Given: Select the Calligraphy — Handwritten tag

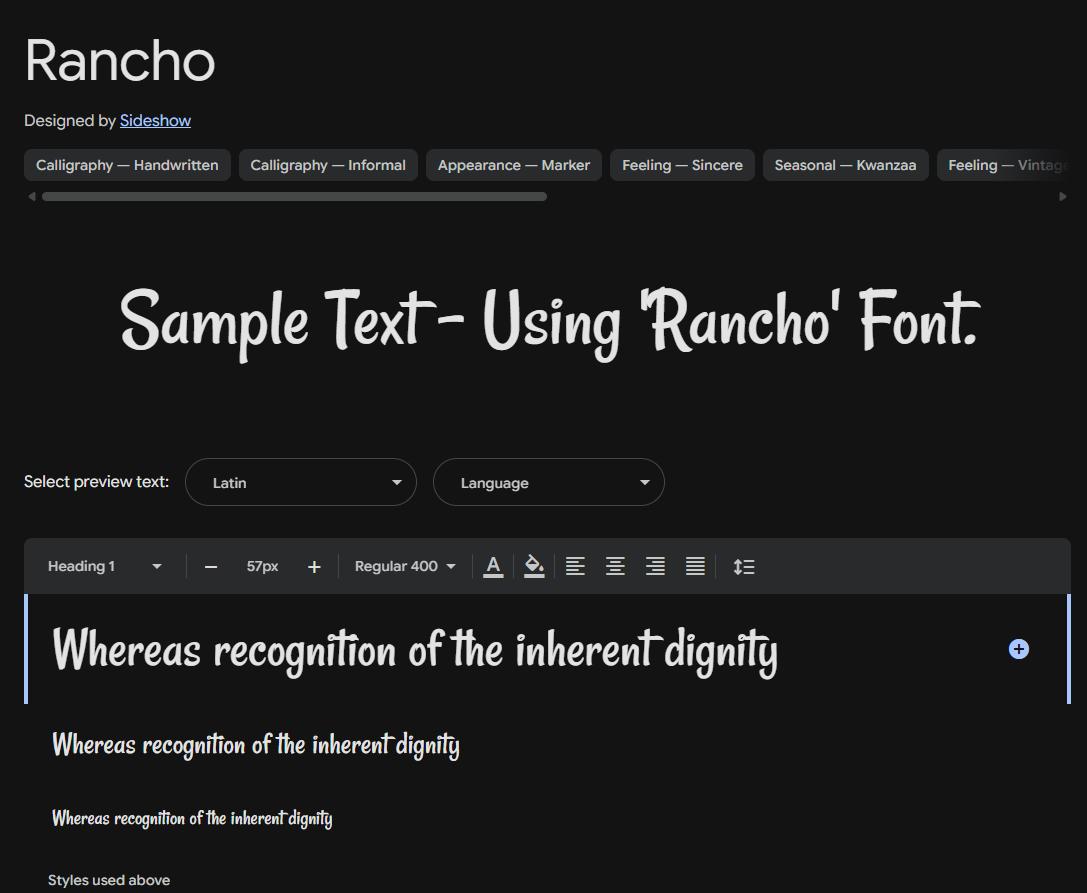Looking at the screenshot, I should pyautogui.click(x=128, y=165).
